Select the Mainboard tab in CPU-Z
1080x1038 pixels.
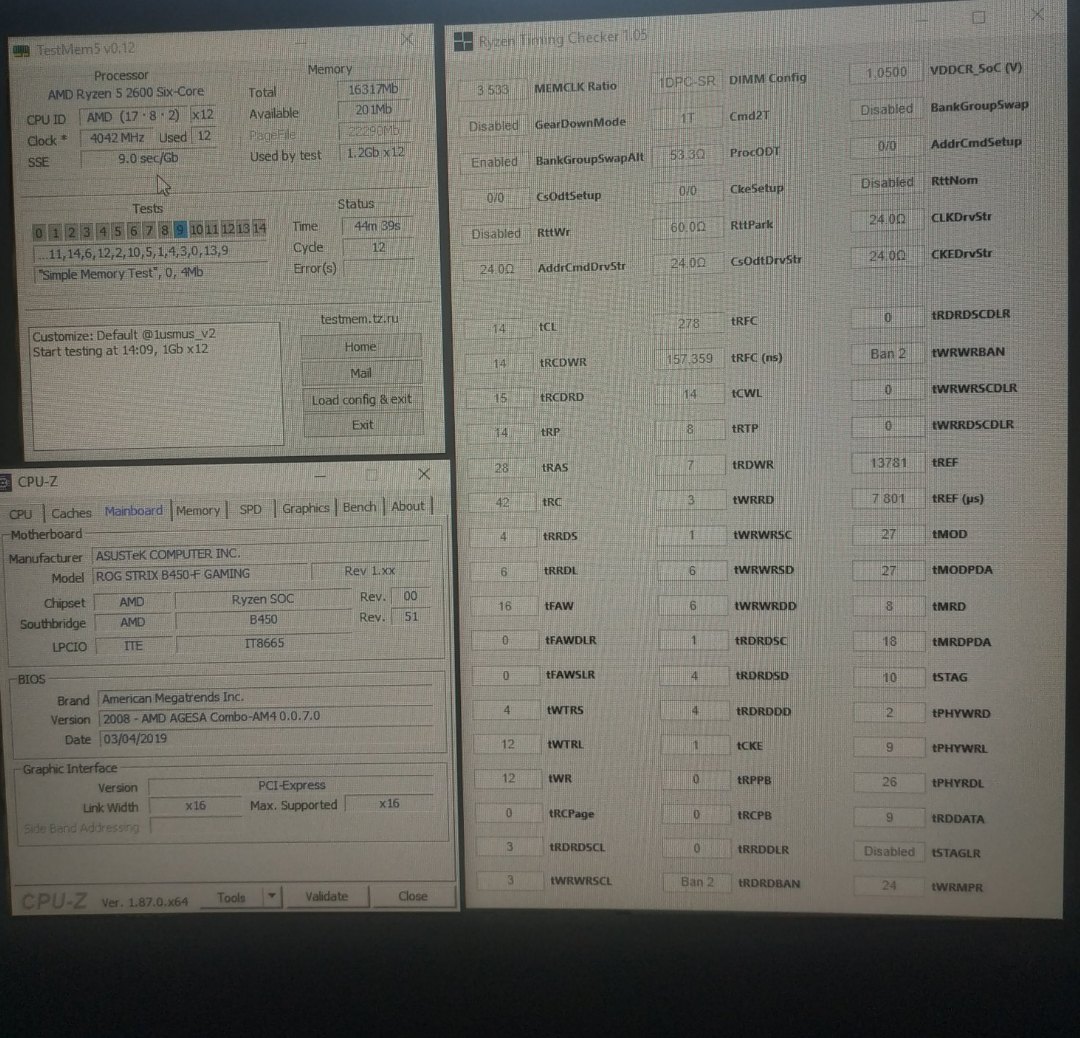(x=134, y=510)
